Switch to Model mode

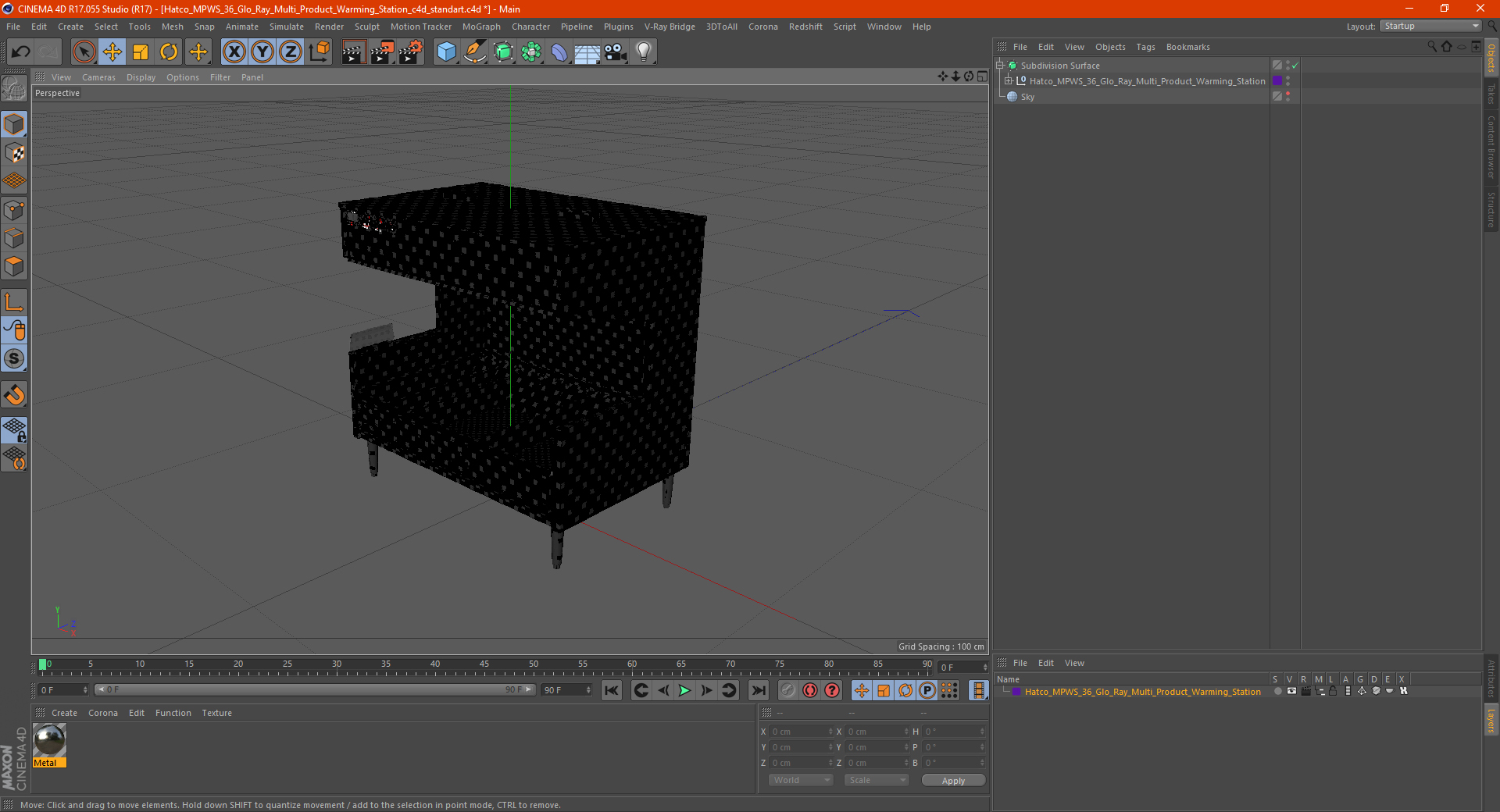click(x=14, y=124)
